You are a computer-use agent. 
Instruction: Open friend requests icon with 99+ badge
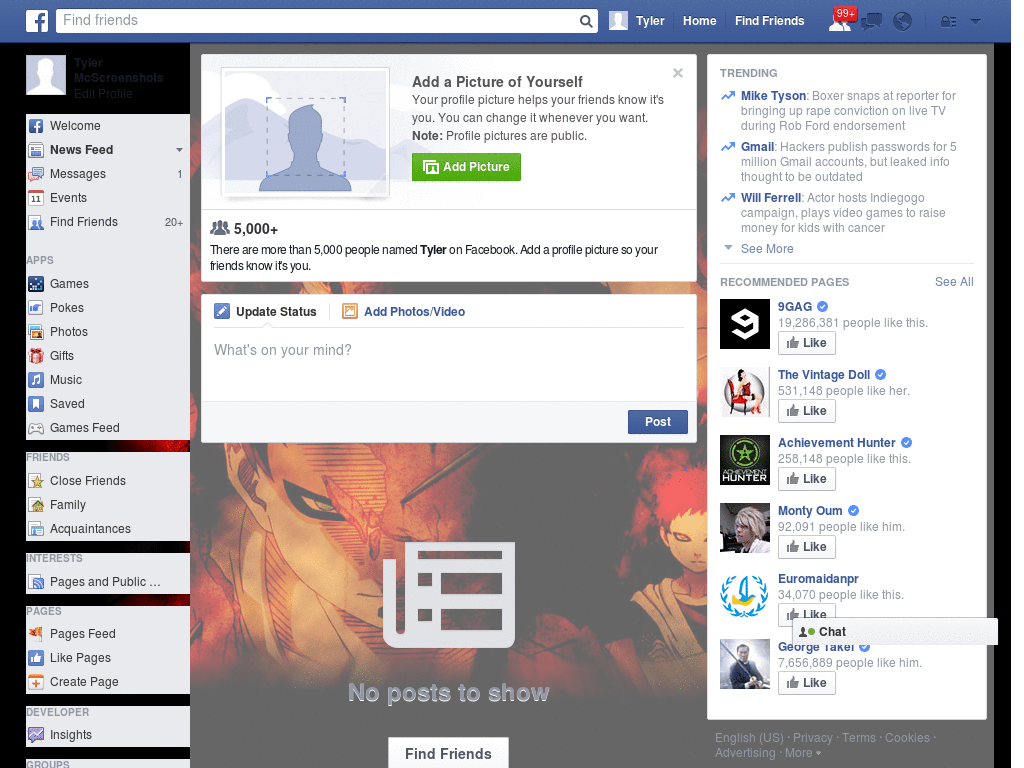pos(840,21)
